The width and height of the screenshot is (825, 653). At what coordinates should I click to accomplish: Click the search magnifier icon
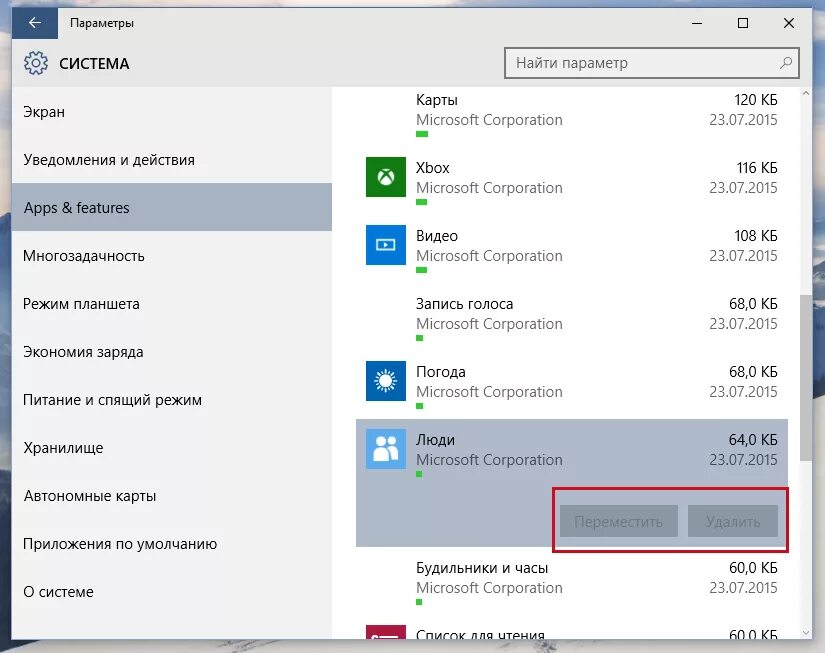pyautogui.click(x=786, y=63)
